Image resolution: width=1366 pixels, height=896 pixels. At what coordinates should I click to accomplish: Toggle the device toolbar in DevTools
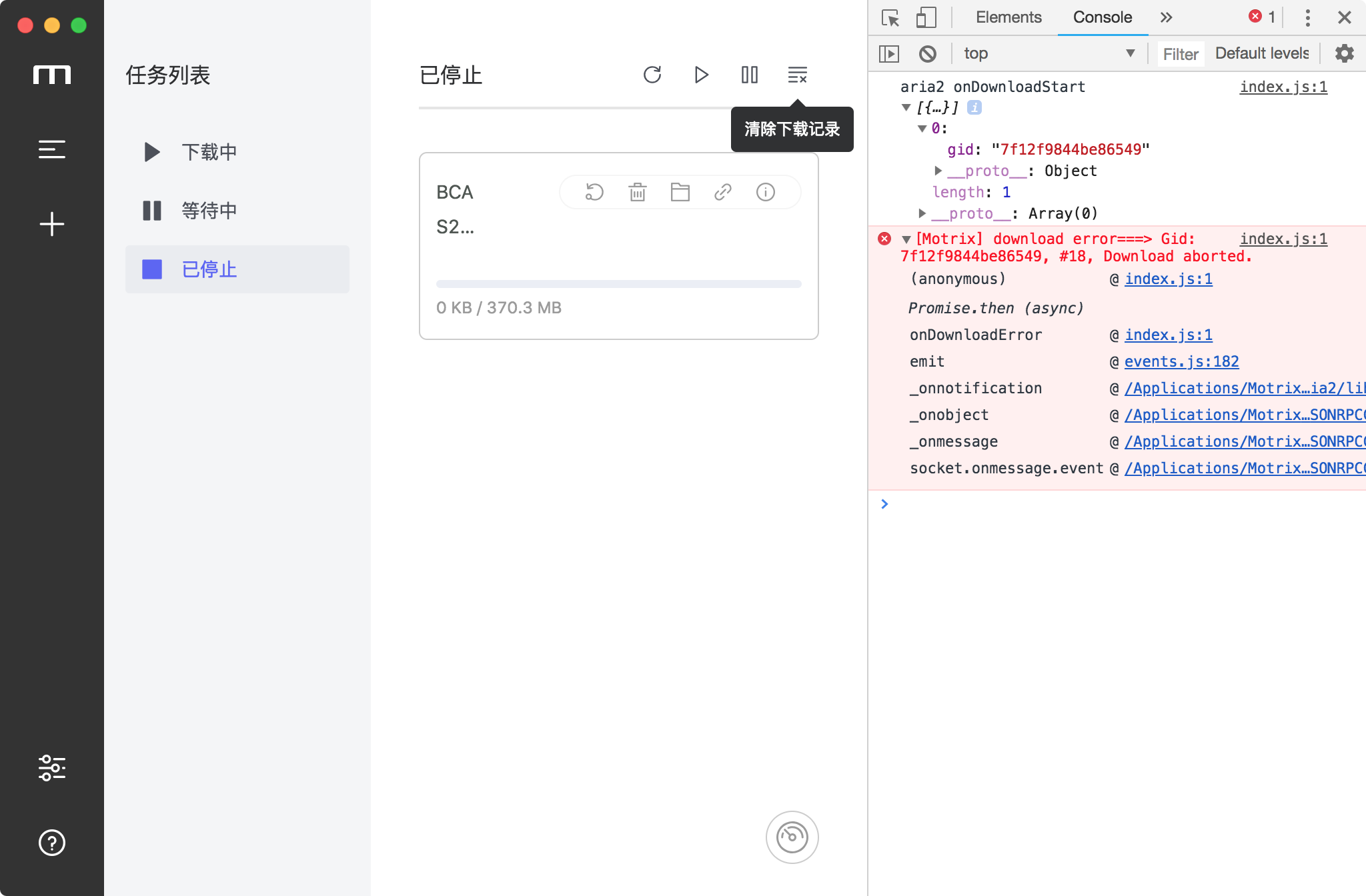click(926, 17)
